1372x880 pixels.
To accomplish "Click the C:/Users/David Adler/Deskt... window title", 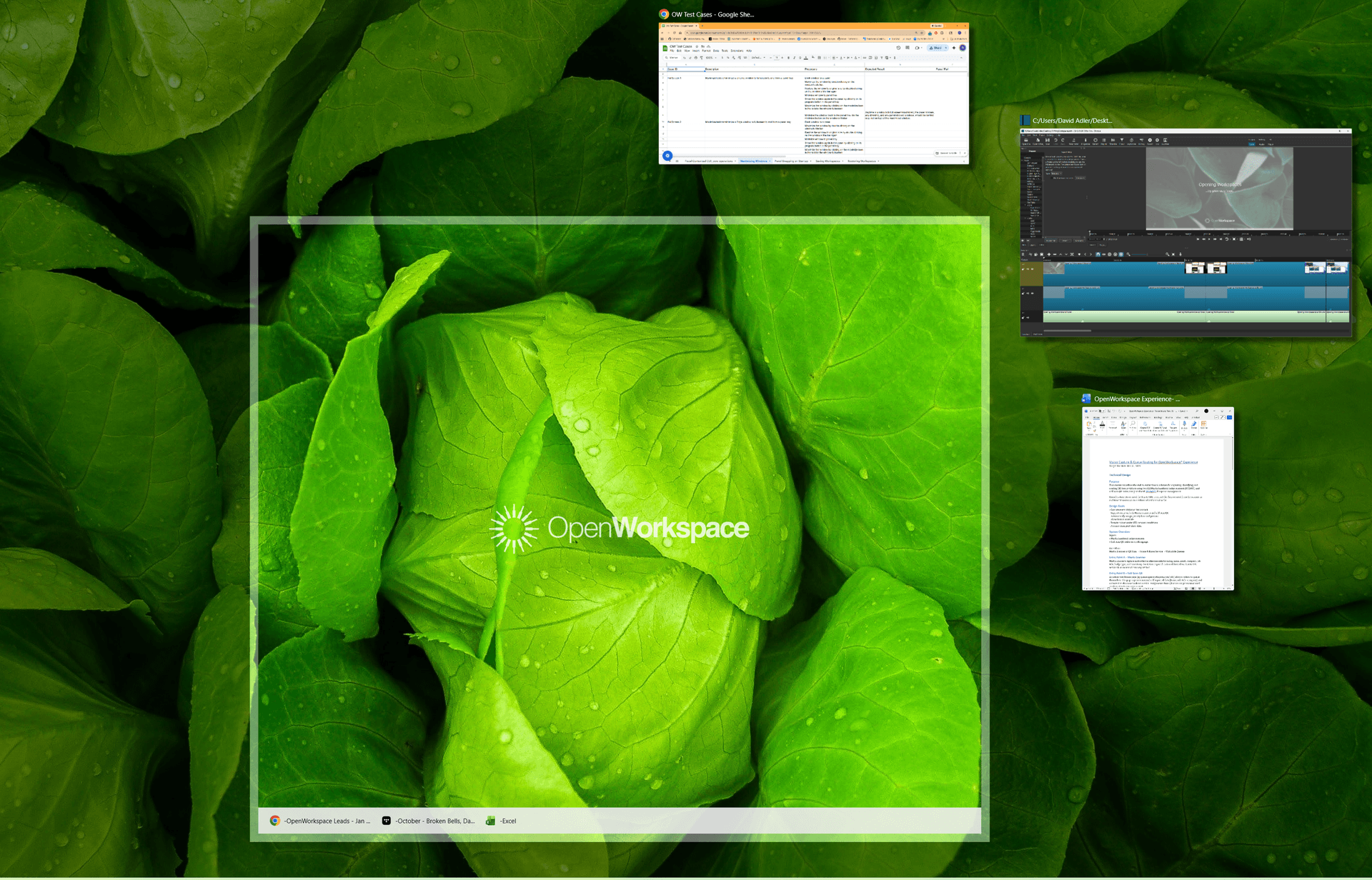I will [x=1071, y=121].
